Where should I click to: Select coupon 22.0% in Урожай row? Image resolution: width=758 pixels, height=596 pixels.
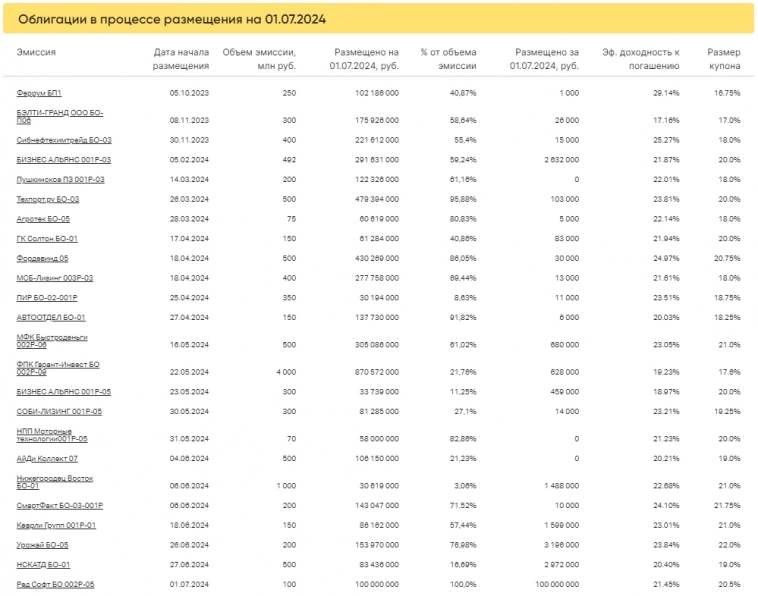pyautogui.click(x=729, y=545)
